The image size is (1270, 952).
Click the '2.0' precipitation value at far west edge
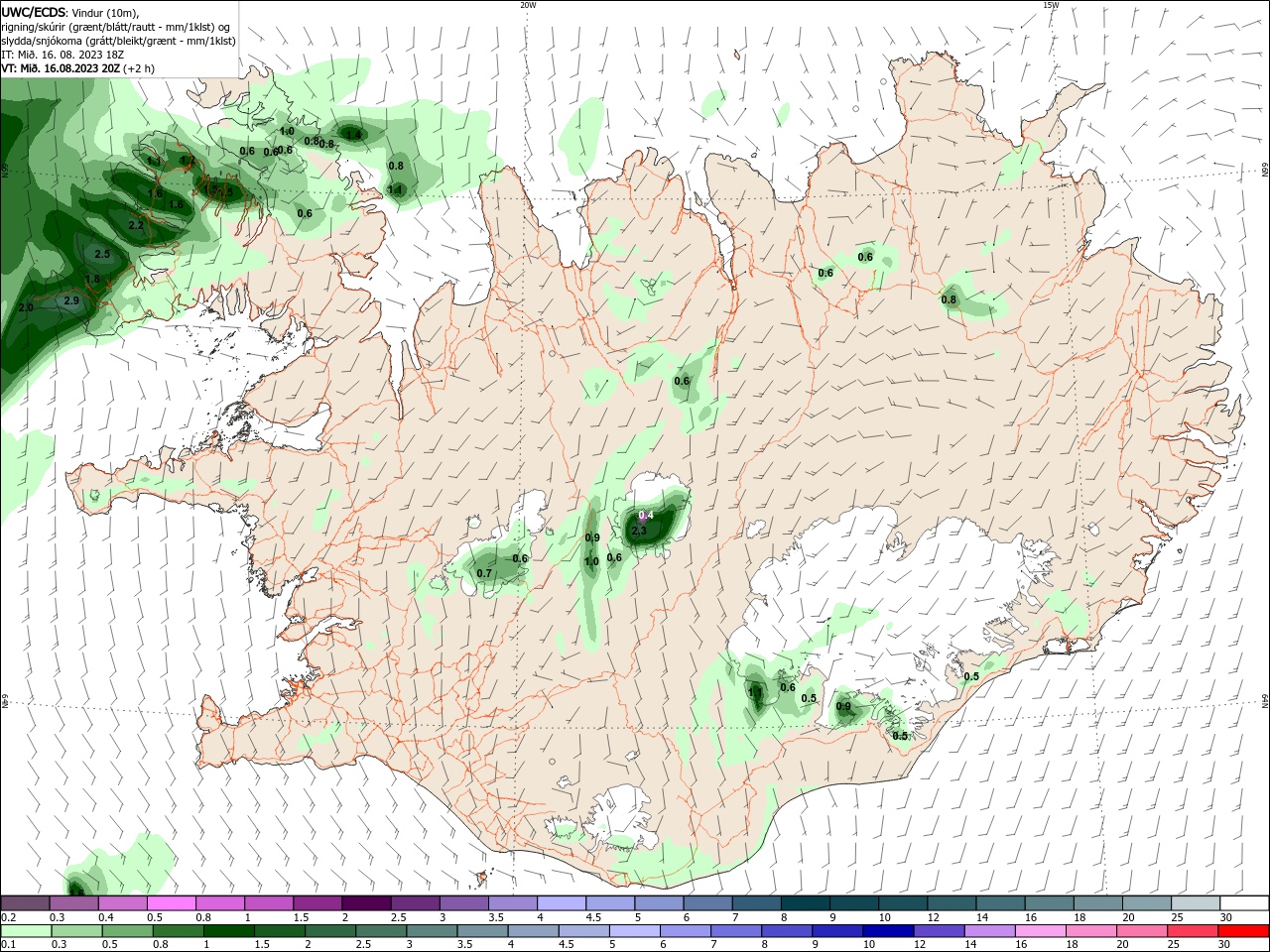tap(26, 308)
